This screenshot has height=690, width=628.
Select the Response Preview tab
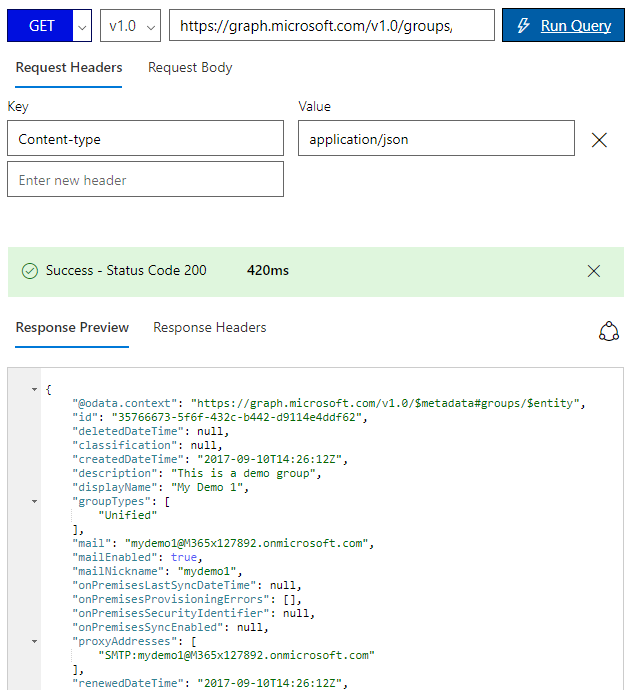72,328
